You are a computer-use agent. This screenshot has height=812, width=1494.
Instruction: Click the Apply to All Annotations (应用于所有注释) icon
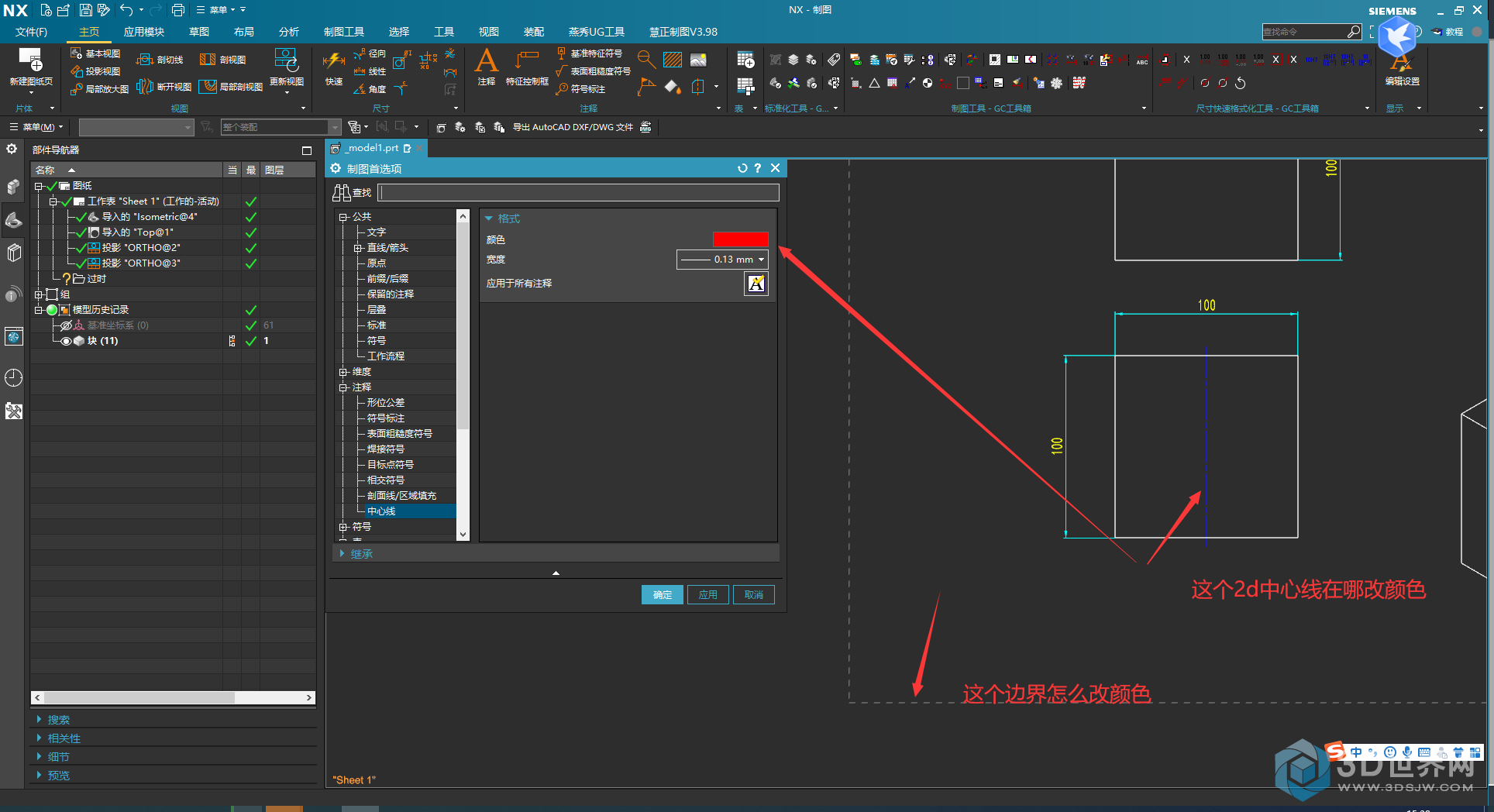(x=756, y=284)
